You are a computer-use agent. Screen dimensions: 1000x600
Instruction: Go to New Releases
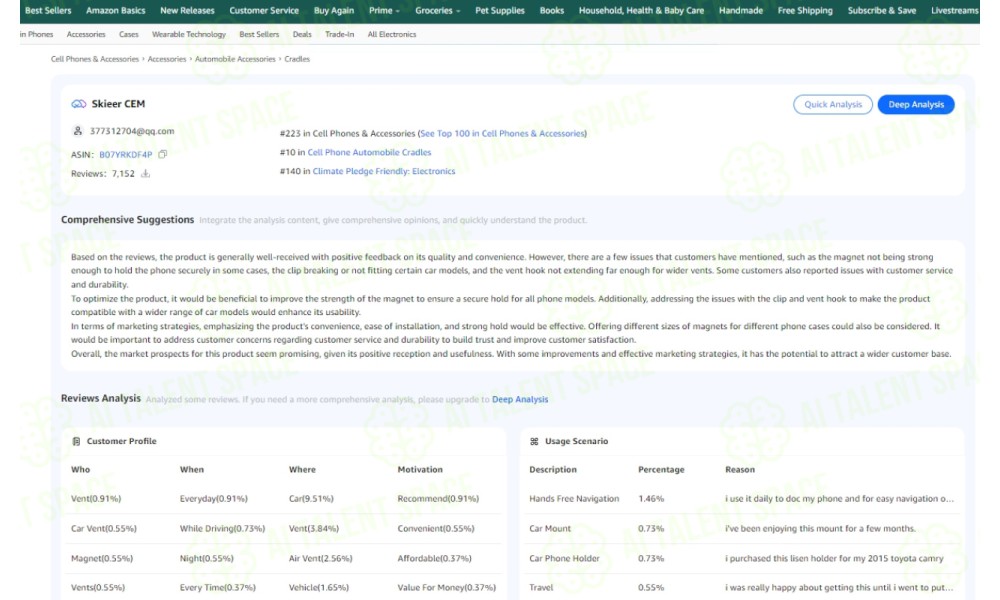pyautogui.click(x=187, y=11)
